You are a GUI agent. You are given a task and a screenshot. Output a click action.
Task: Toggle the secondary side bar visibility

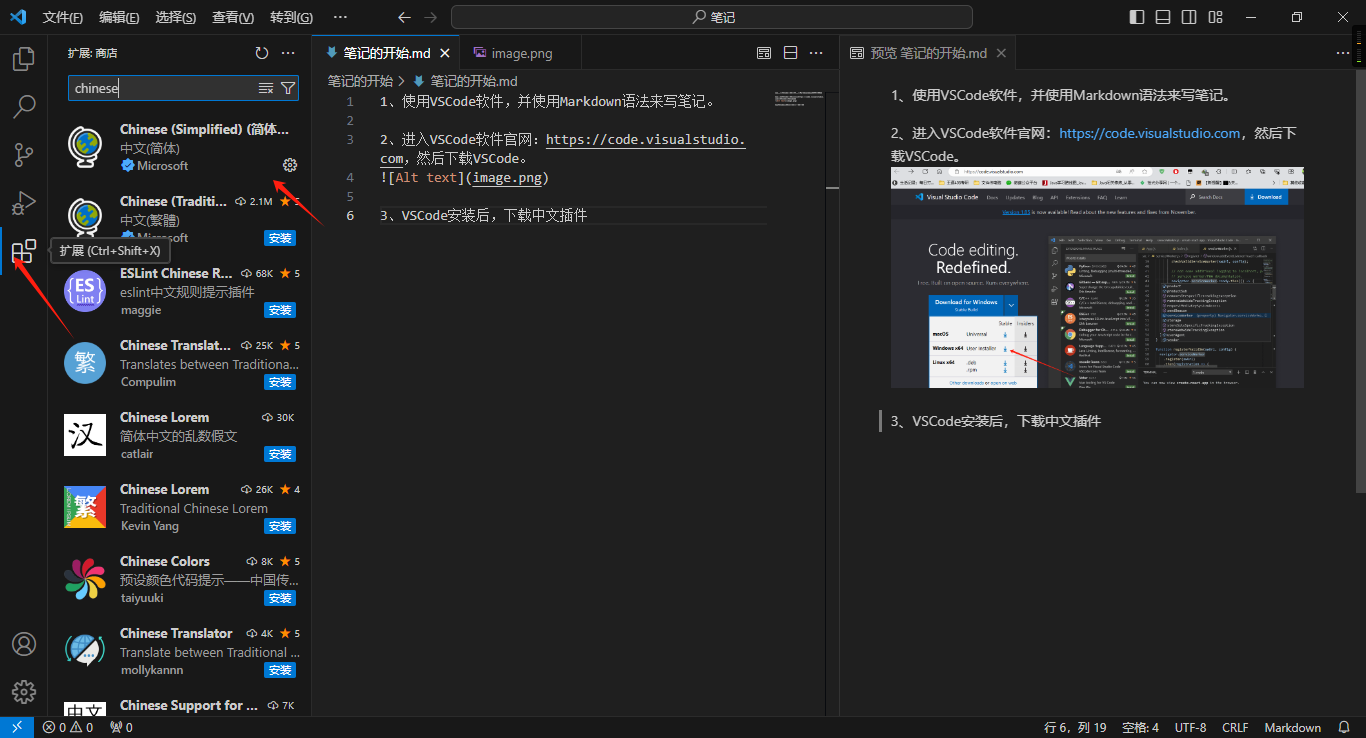coord(1189,17)
